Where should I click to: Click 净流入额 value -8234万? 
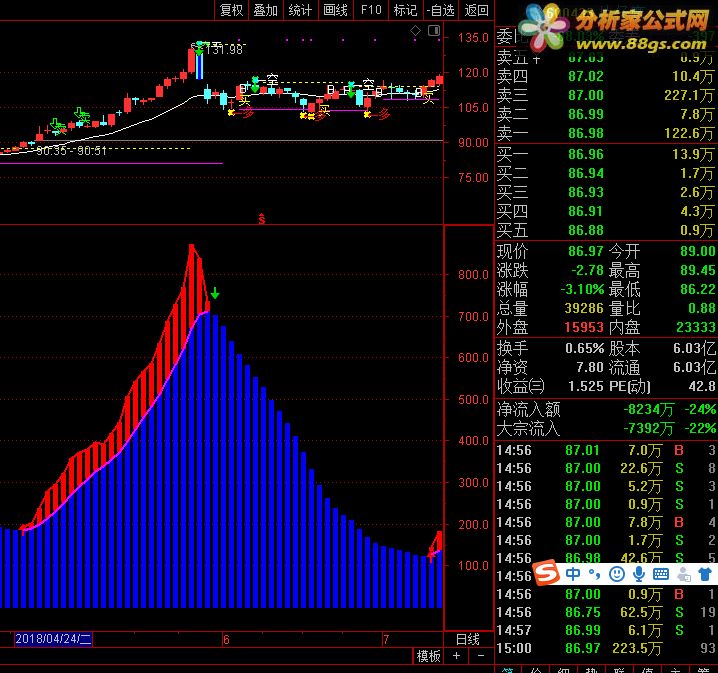(648, 409)
